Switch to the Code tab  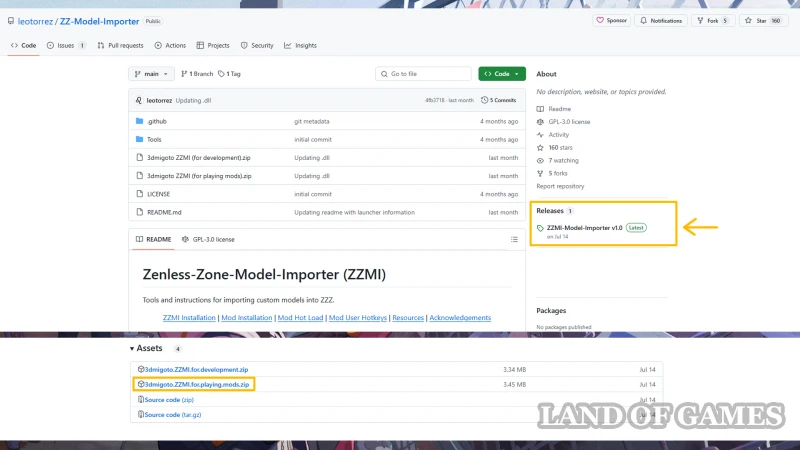23,45
